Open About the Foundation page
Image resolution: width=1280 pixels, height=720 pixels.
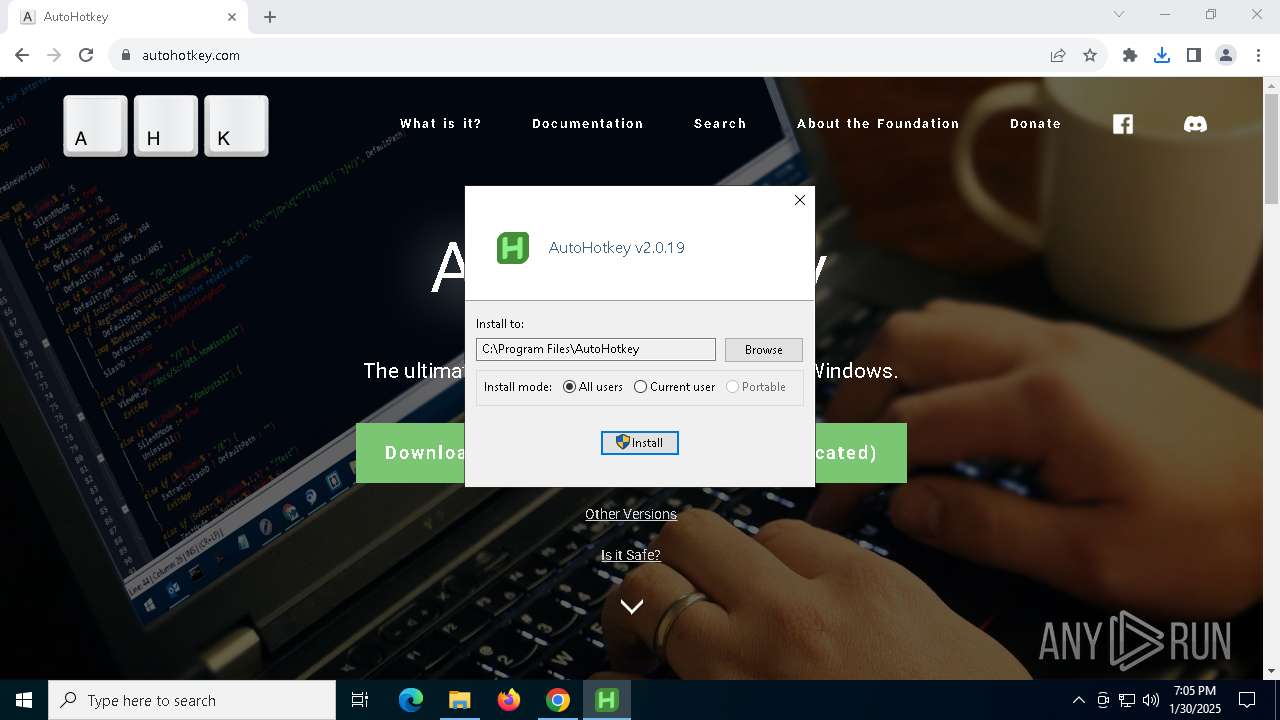pos(878,124)
